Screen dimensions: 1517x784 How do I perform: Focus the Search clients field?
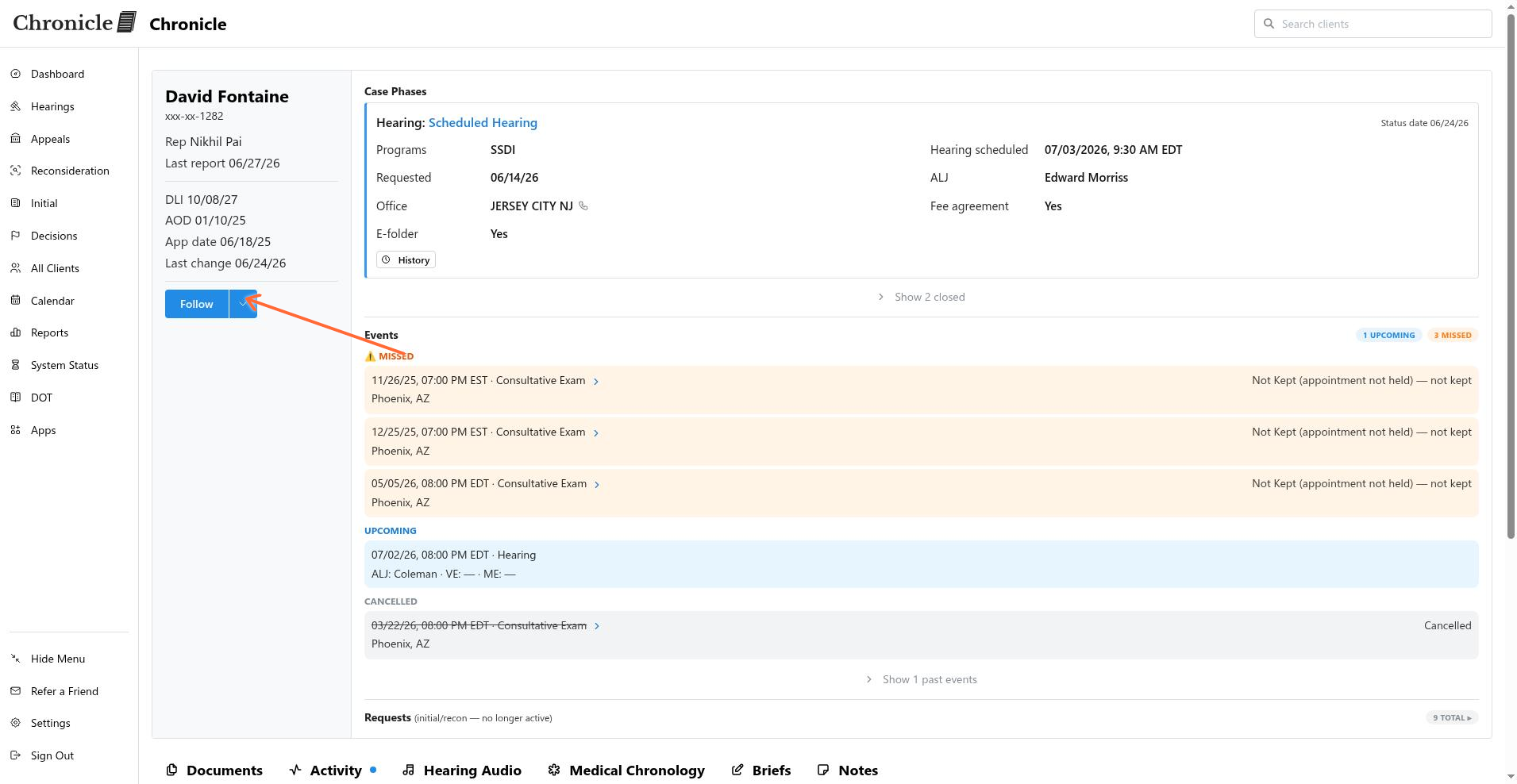point(1373,24)
